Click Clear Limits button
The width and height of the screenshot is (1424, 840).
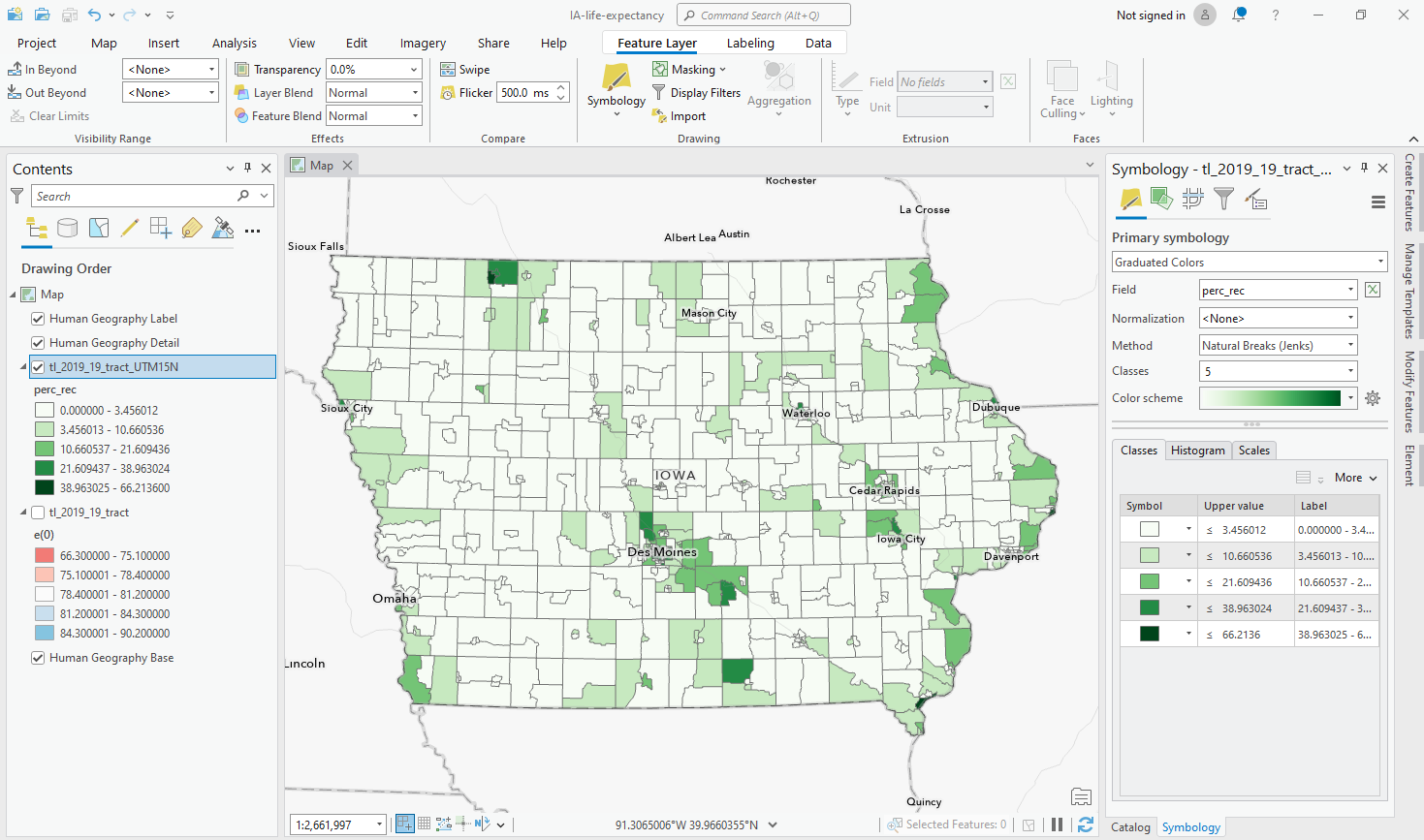[x=49, y=116]
